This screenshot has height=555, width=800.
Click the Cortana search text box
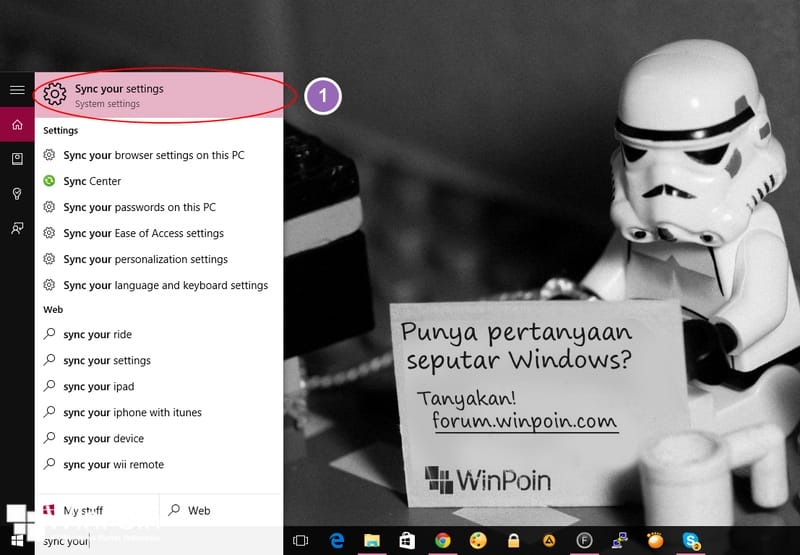(150, 541)
